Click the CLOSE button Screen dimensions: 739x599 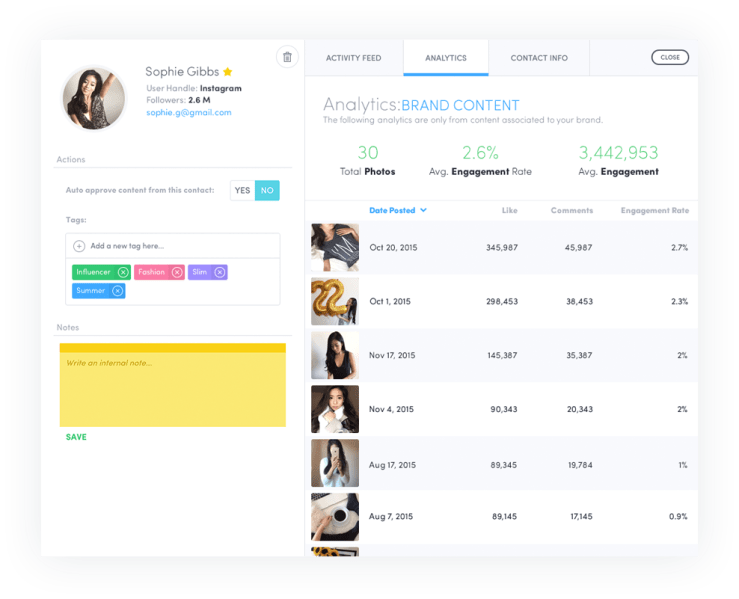point(670,57)
